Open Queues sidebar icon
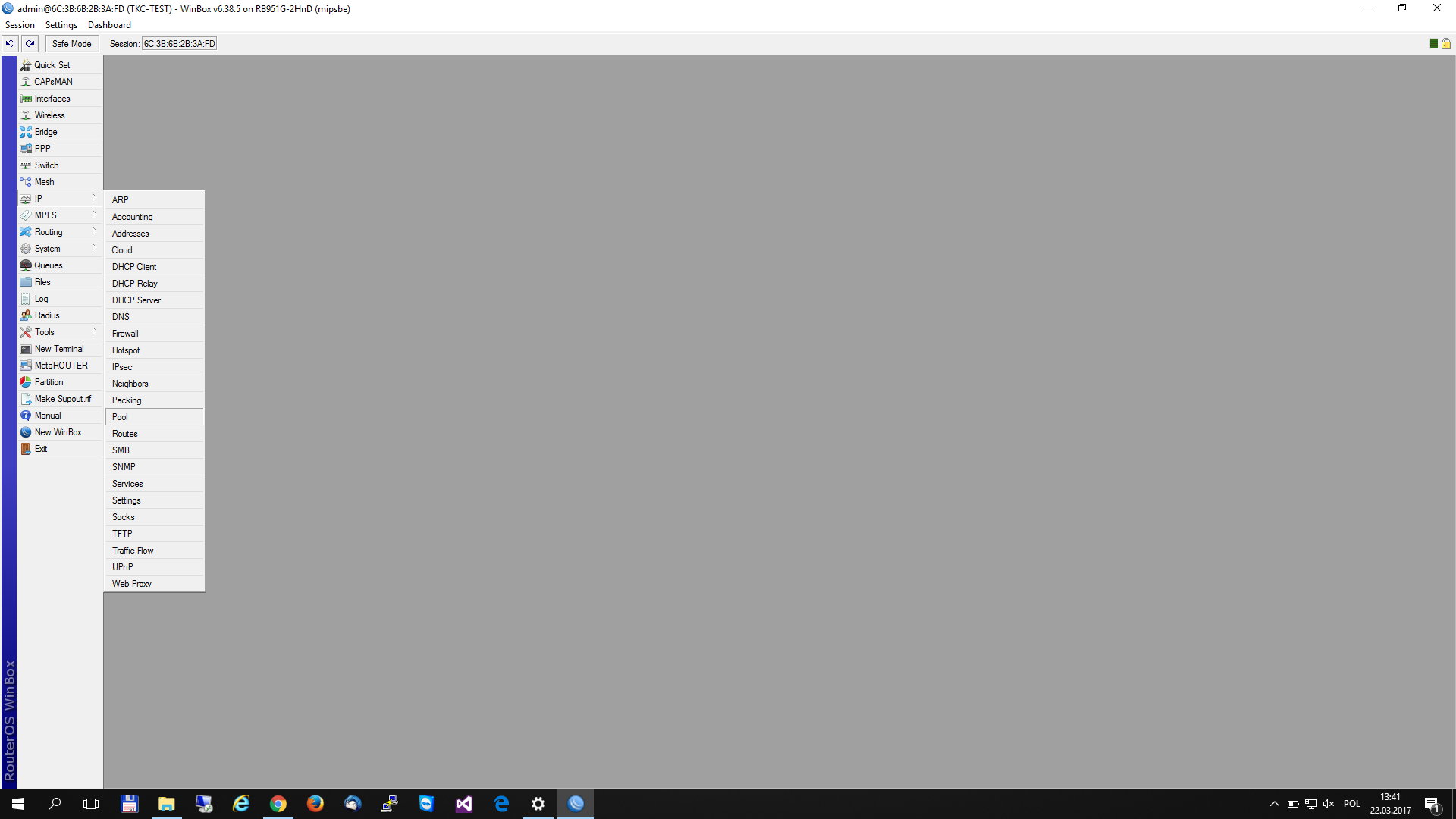The image size is (1456, 819). [x=26, y=265]
